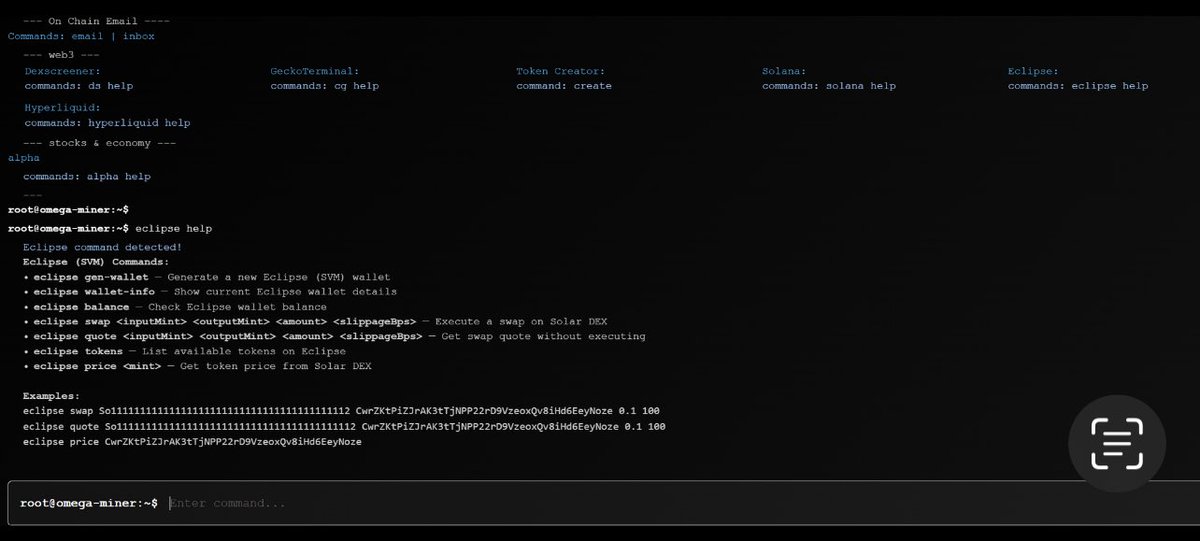Select the 'Eclipse:' heading in web3 section
The width and height of the screenshot is (1200, 541).
(x=1033, y=71)
